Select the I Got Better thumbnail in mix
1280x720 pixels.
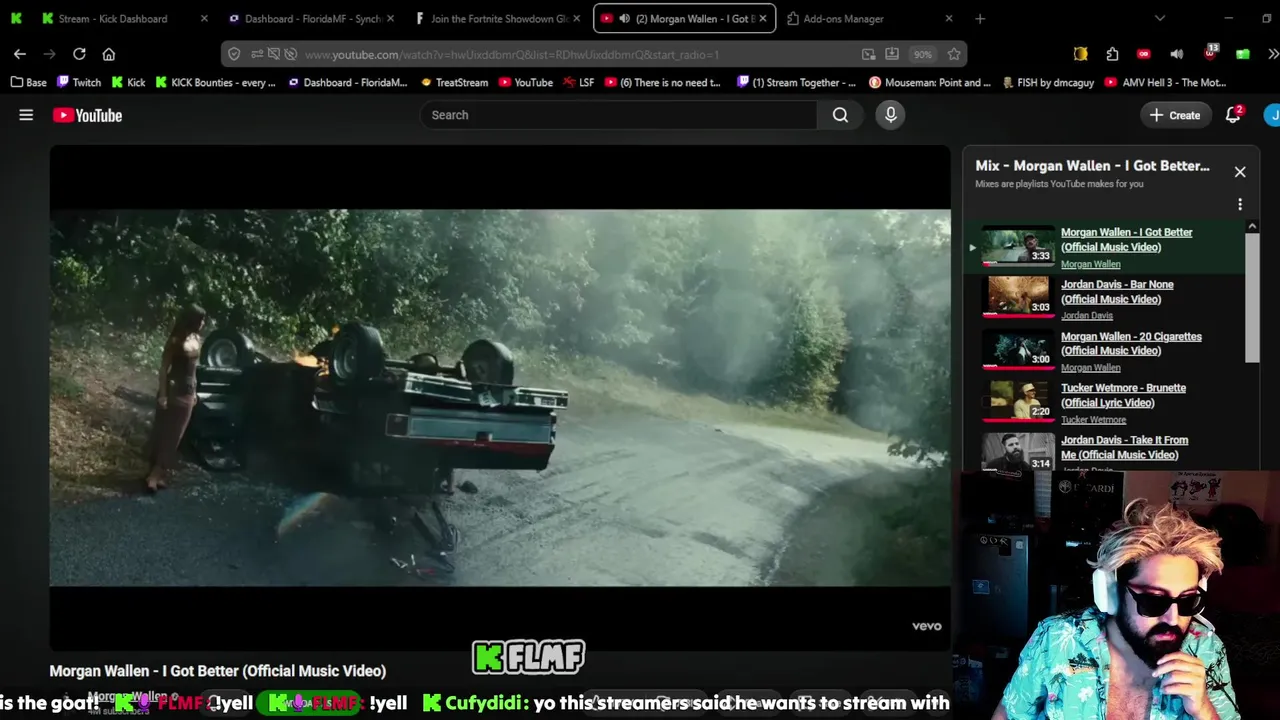click(x=1018, y=246)
